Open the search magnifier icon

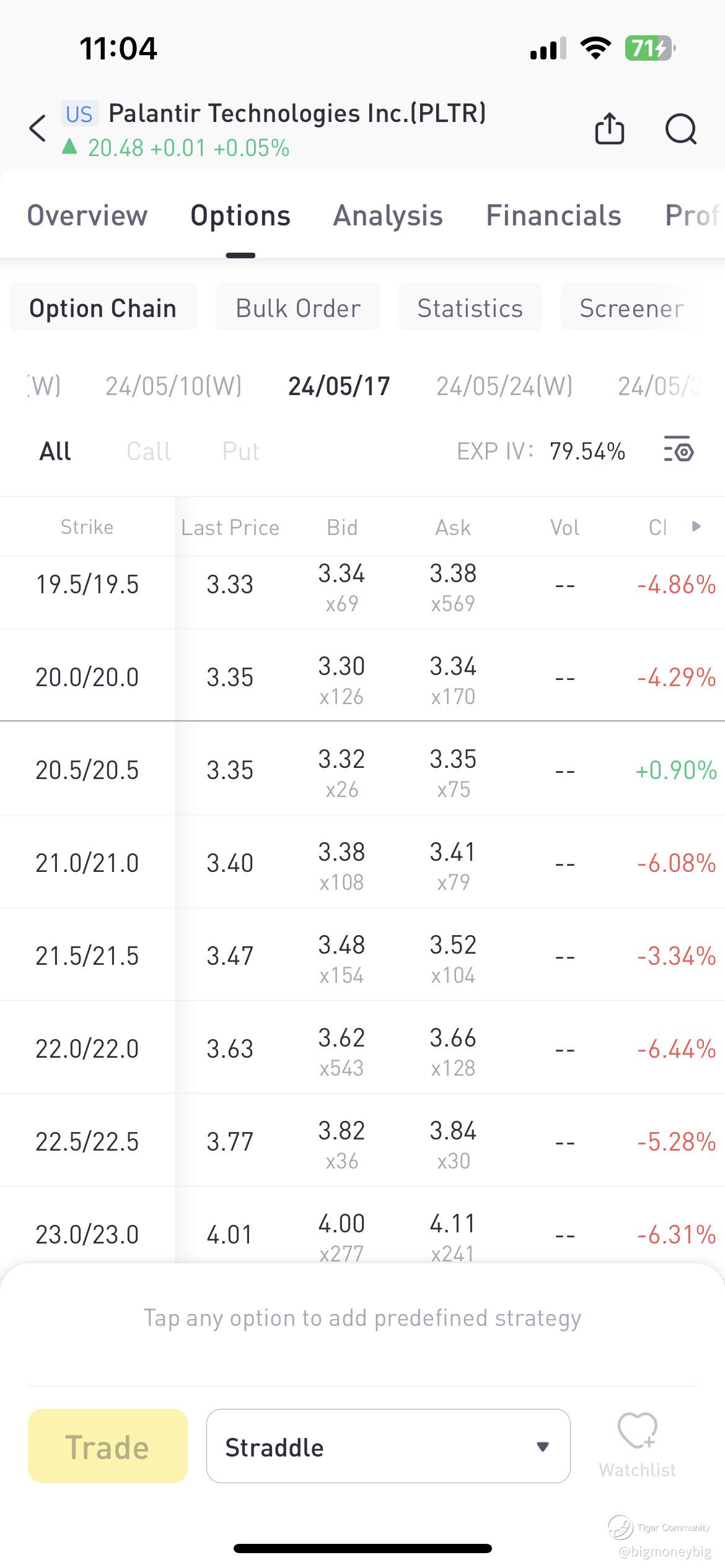pos(680,129)
